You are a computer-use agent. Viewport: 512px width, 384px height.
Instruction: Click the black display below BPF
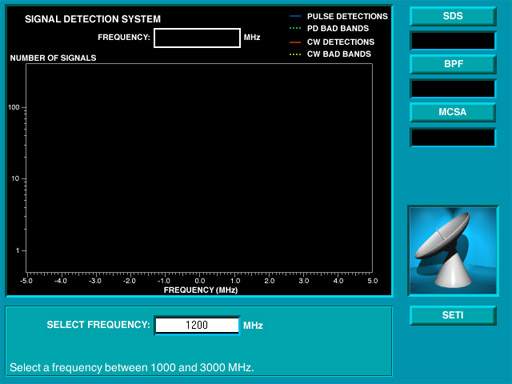pyautogui.click(x=453, y=89)
